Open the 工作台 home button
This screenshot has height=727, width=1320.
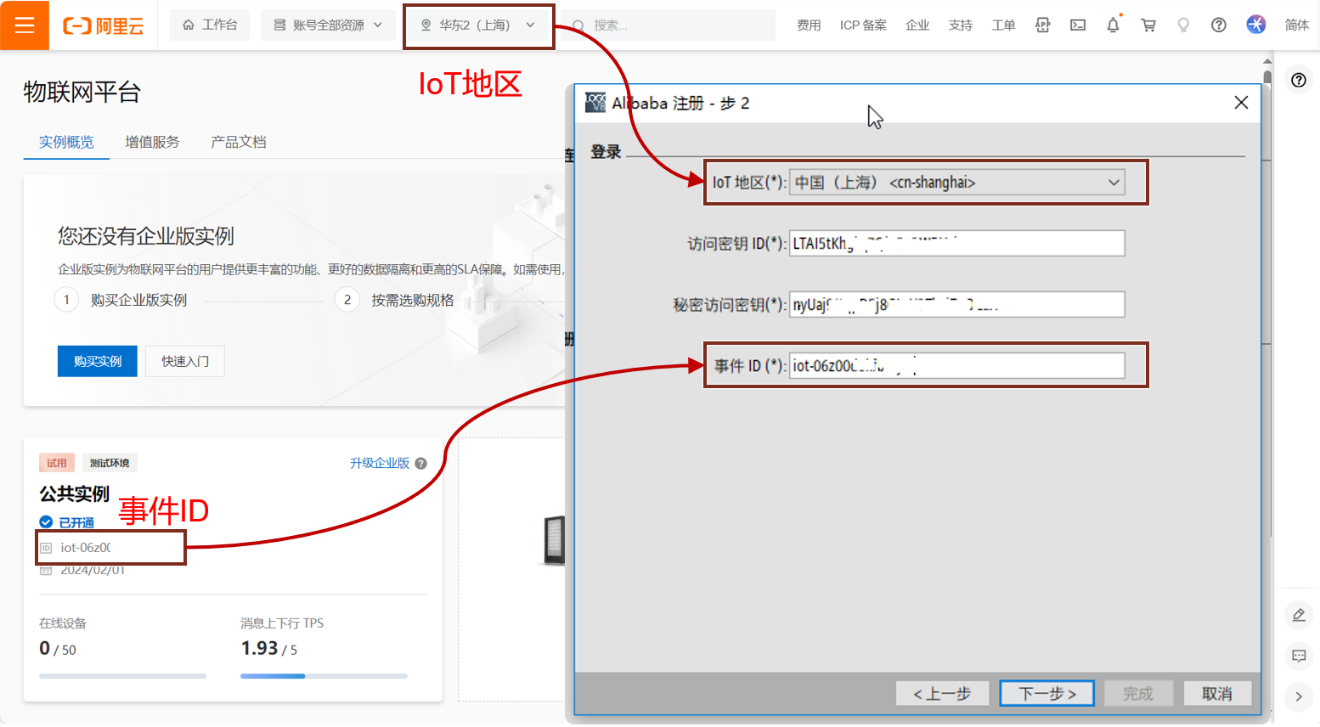coord(210,25)
